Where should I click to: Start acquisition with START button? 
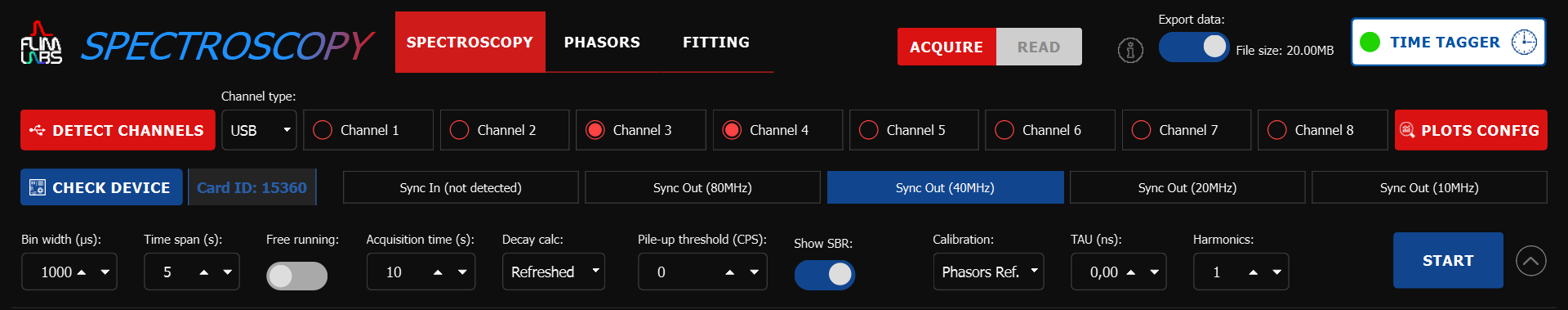coord(1448,260)
